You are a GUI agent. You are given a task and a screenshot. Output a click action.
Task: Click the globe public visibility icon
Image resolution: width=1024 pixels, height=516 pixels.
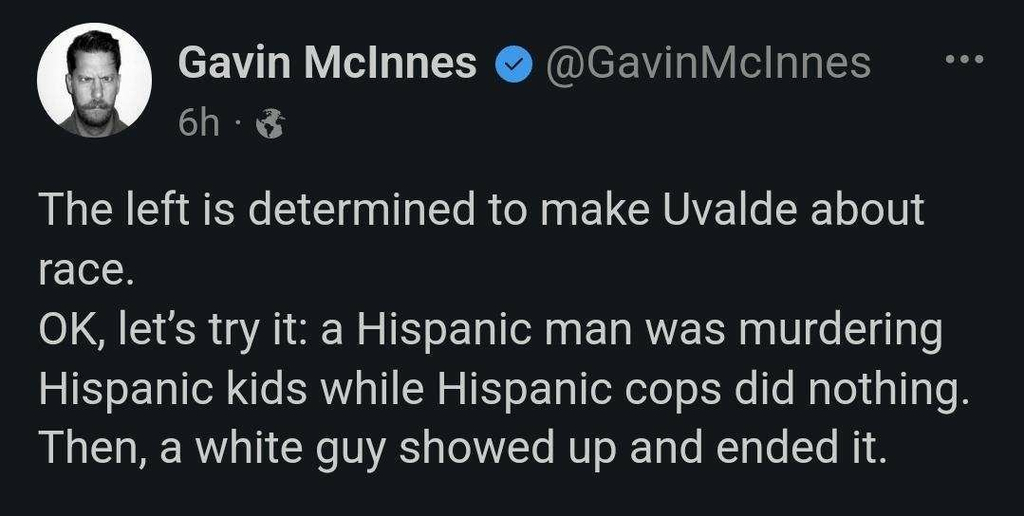[x=271, y=124]
